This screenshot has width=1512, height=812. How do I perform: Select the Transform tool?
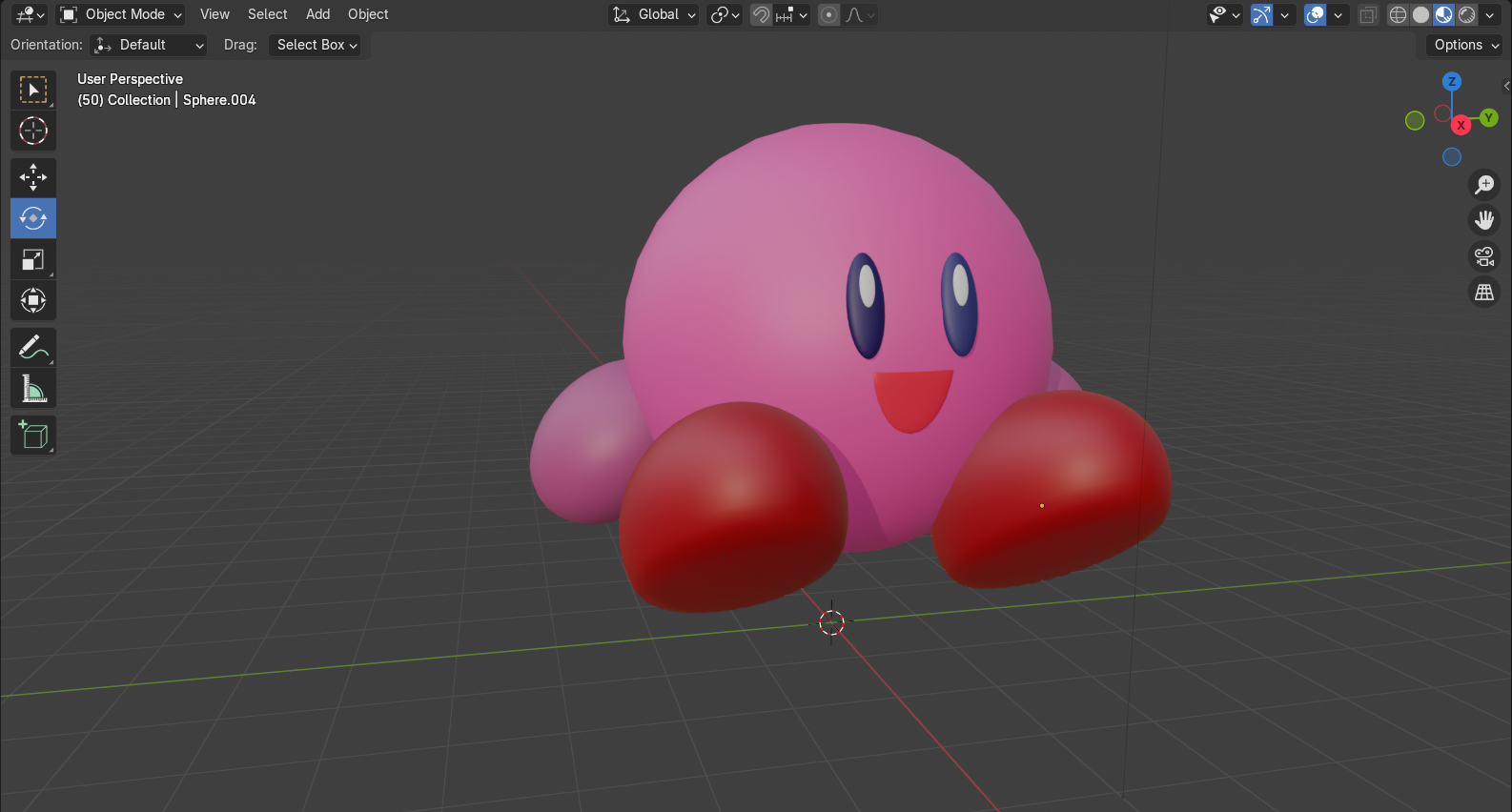[x=33, y=300]
